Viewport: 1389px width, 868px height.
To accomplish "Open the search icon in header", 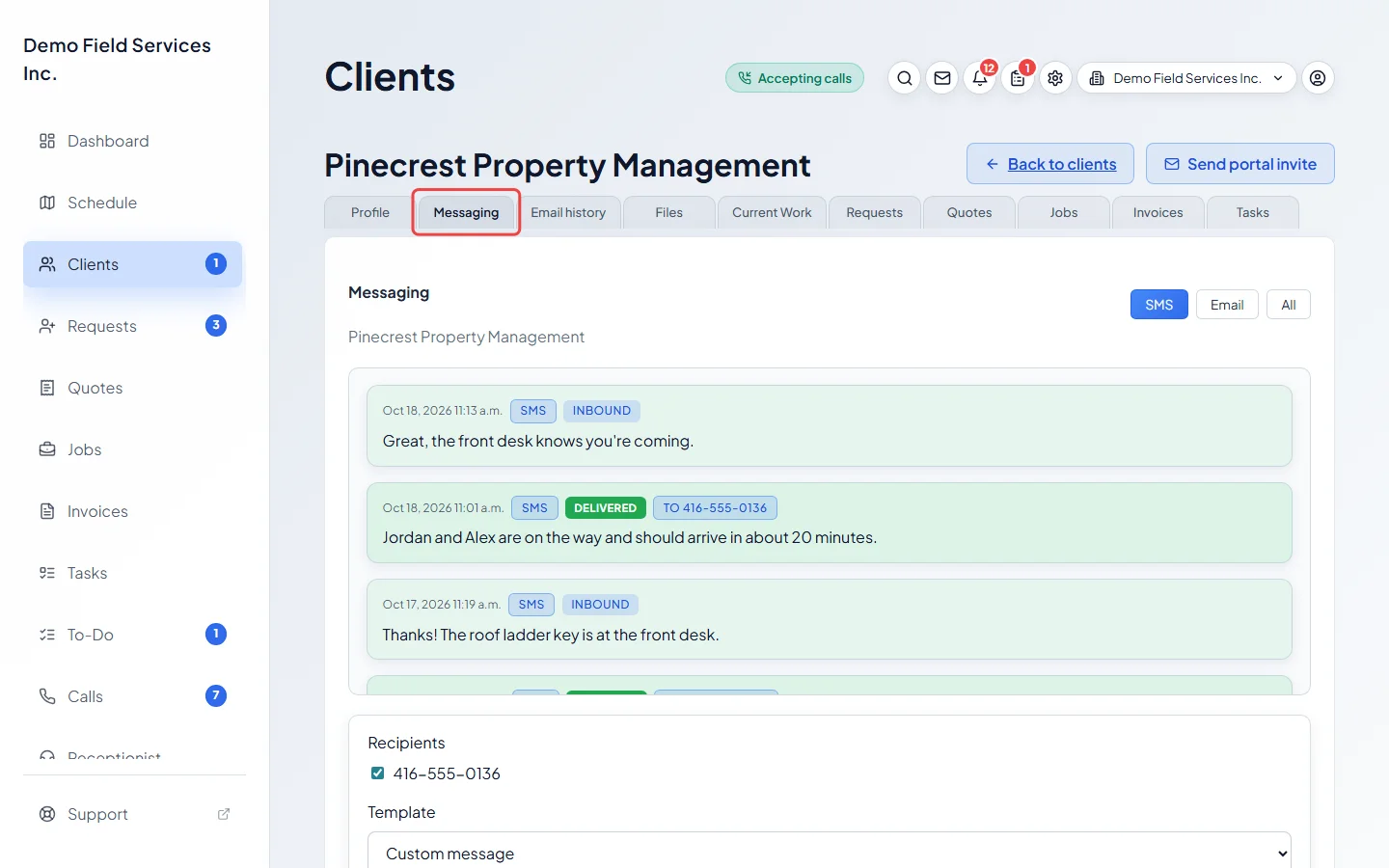I will (904, 78).
